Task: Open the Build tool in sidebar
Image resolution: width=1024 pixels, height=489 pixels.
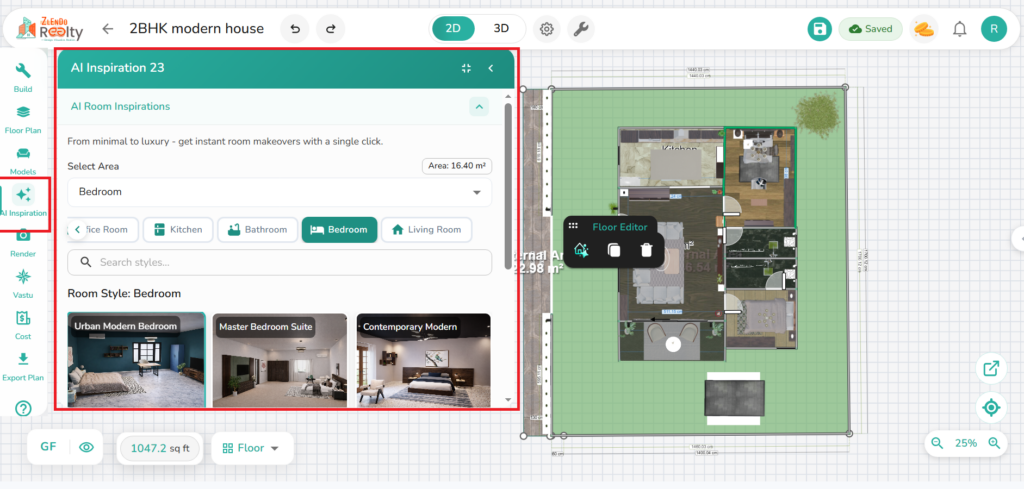Action: click(x=23, y=77)
